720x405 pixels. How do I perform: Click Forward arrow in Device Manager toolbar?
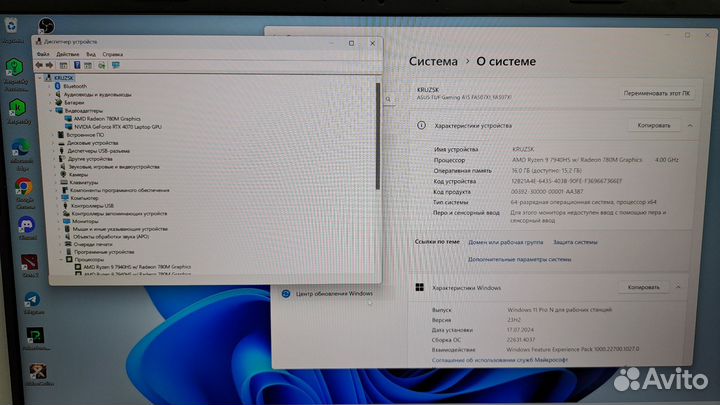point(49,66)
